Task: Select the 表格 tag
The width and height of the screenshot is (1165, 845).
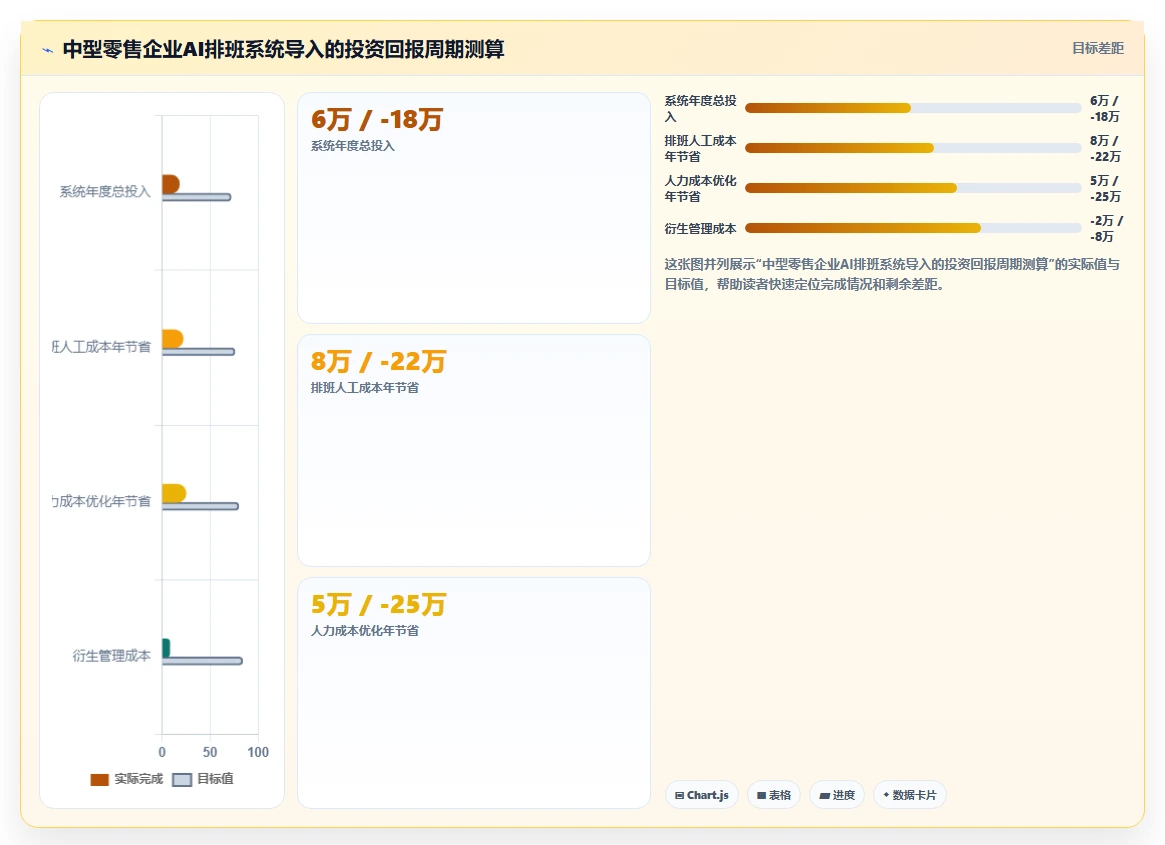Action: click(773, 795)
